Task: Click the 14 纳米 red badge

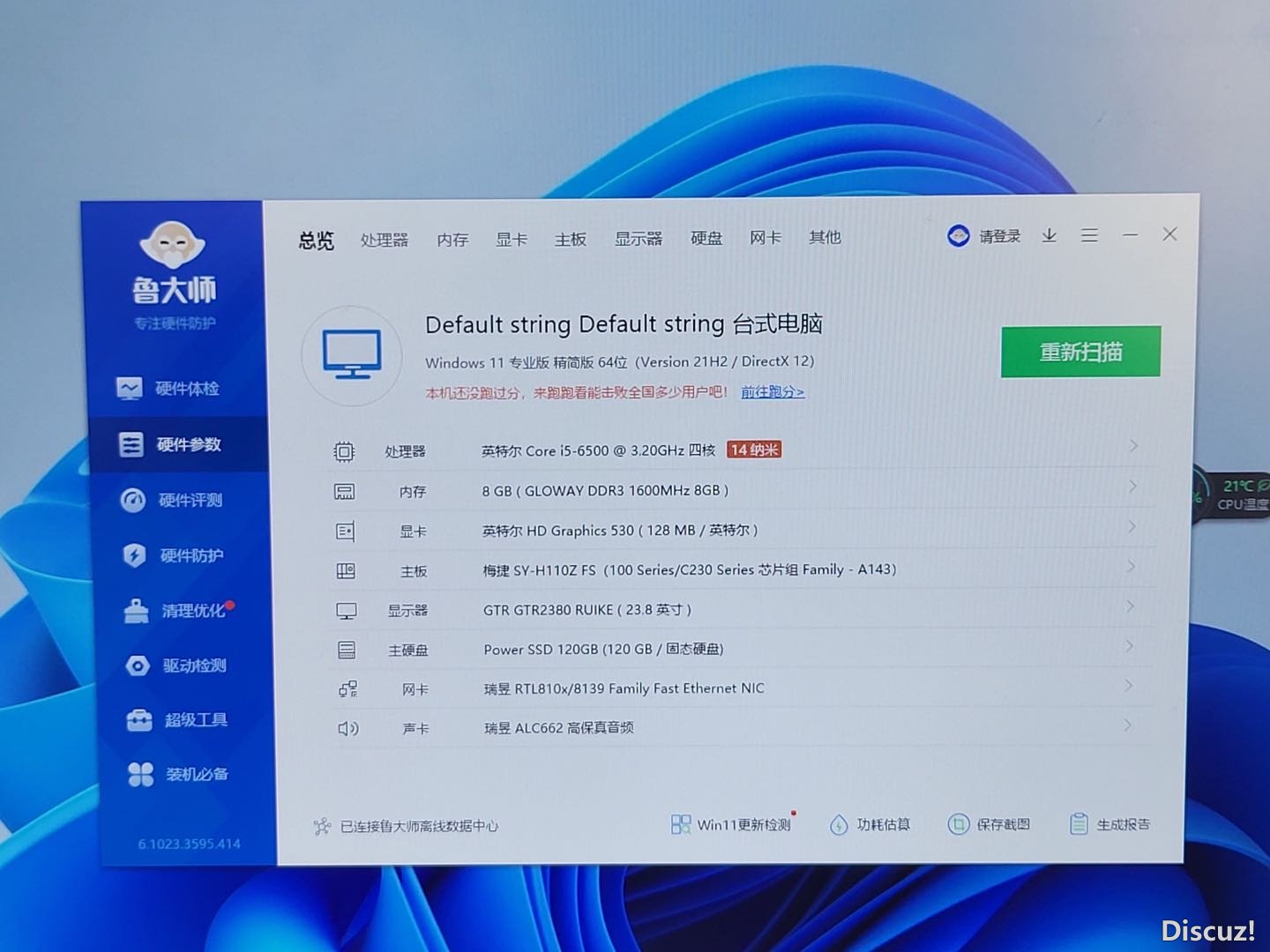Action: (x=754, y=450)
